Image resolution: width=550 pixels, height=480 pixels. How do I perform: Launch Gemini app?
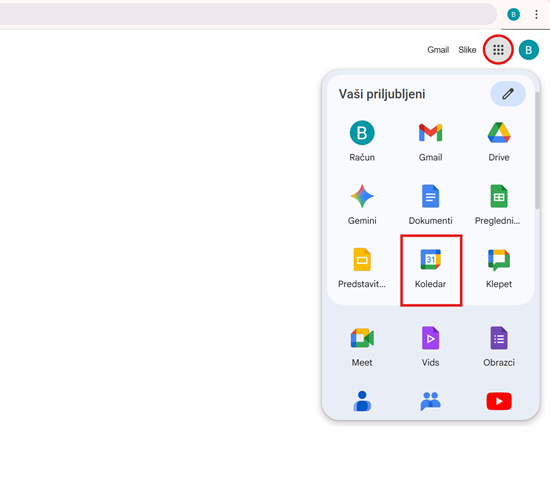362,205
